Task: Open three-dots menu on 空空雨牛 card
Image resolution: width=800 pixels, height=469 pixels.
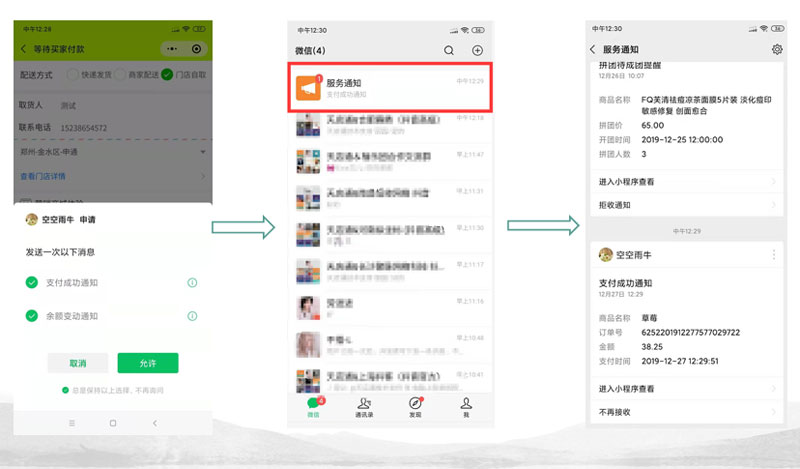Action: 774,254
